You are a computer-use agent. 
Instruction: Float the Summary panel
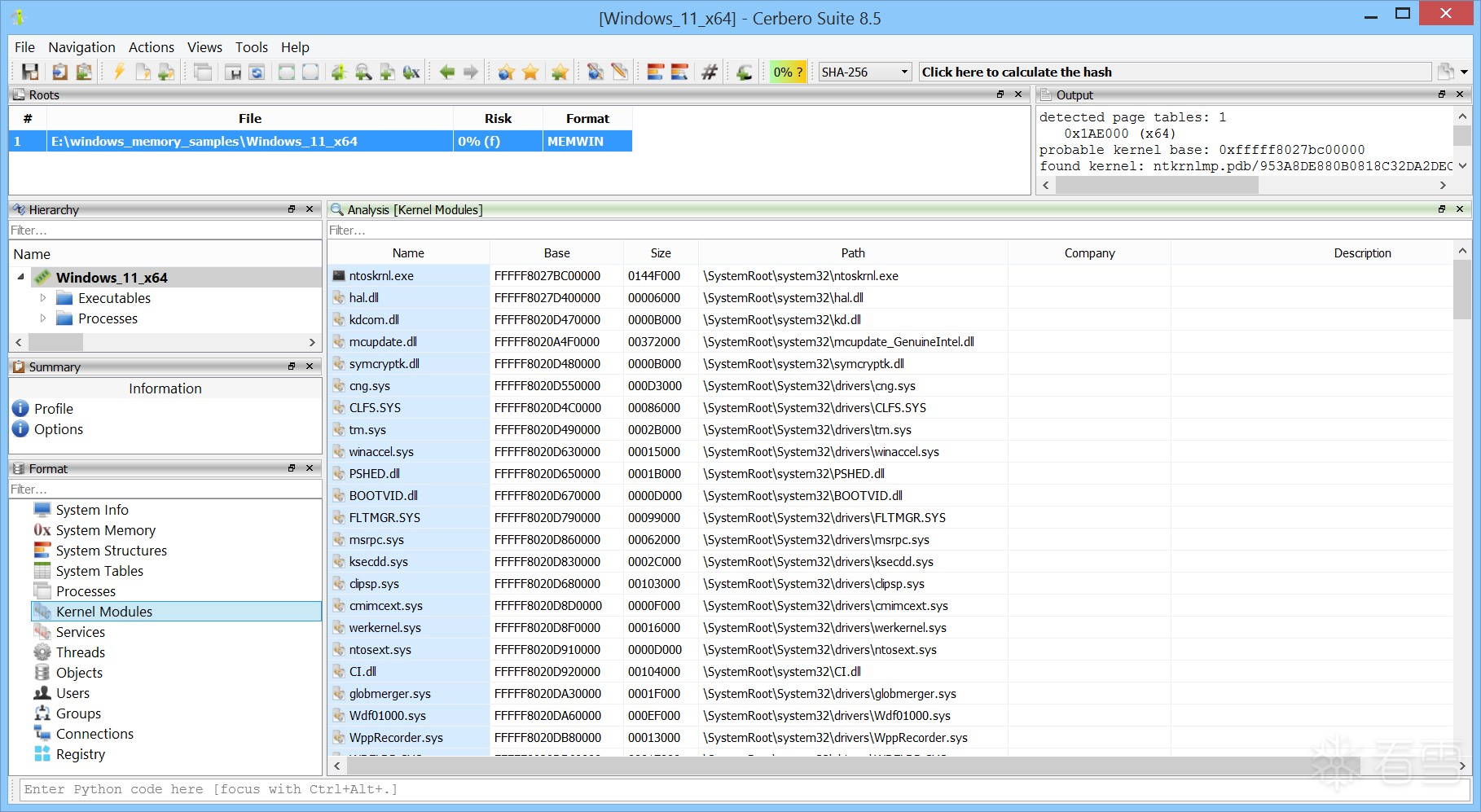click(x=292, y=366)
